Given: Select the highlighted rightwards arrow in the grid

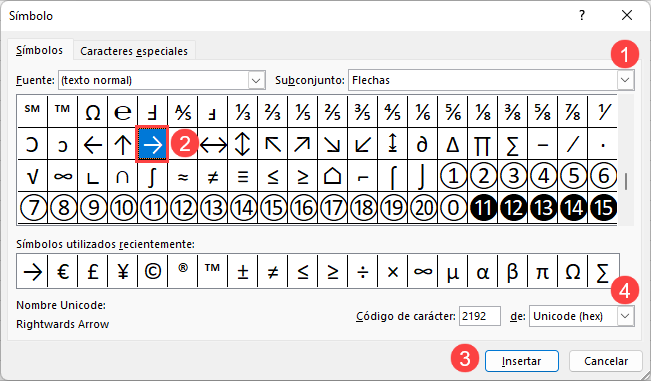Looking at the screenshot, I should click(x=152, y=144).
